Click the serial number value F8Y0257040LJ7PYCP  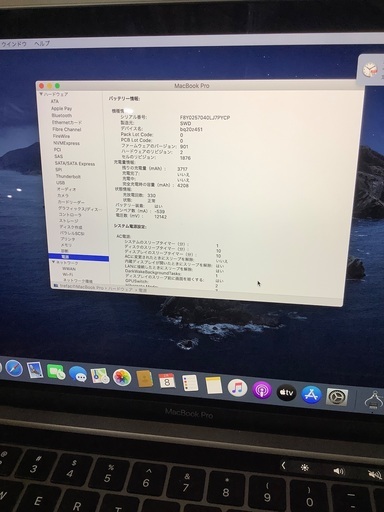(x=205, y=118)
